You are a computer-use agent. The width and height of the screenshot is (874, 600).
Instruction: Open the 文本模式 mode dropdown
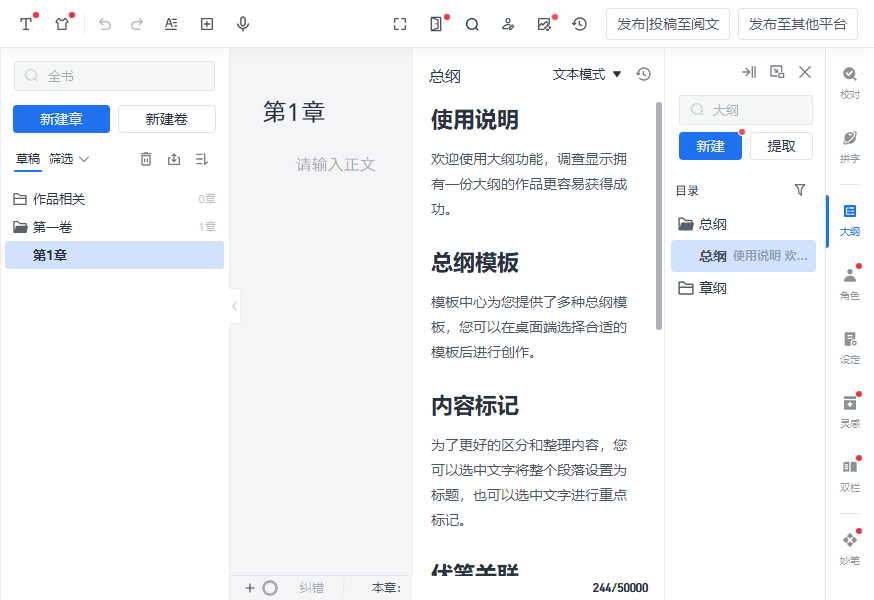[586, 74]
